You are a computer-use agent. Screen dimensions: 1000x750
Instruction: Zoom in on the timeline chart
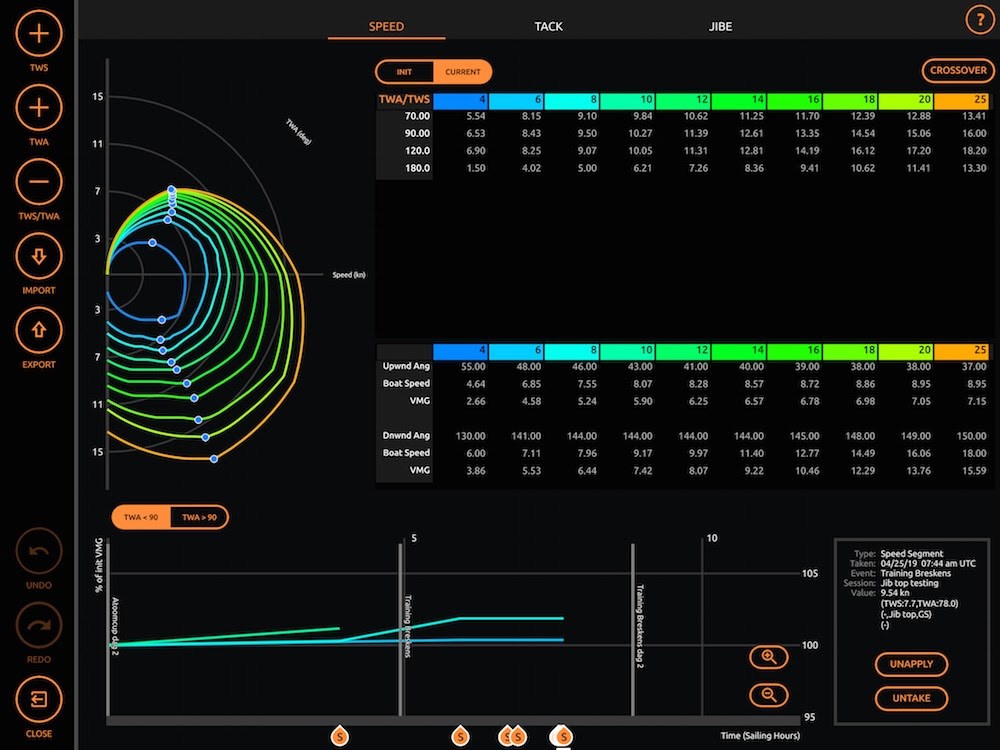768,657
